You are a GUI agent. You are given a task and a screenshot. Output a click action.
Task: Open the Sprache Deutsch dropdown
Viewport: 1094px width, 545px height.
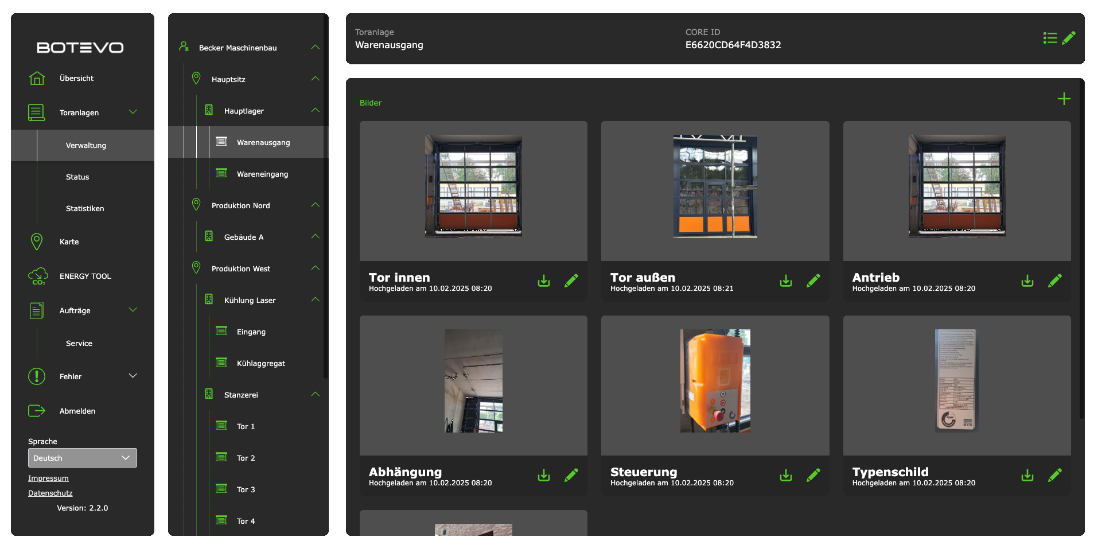click(x=82, y=458)
